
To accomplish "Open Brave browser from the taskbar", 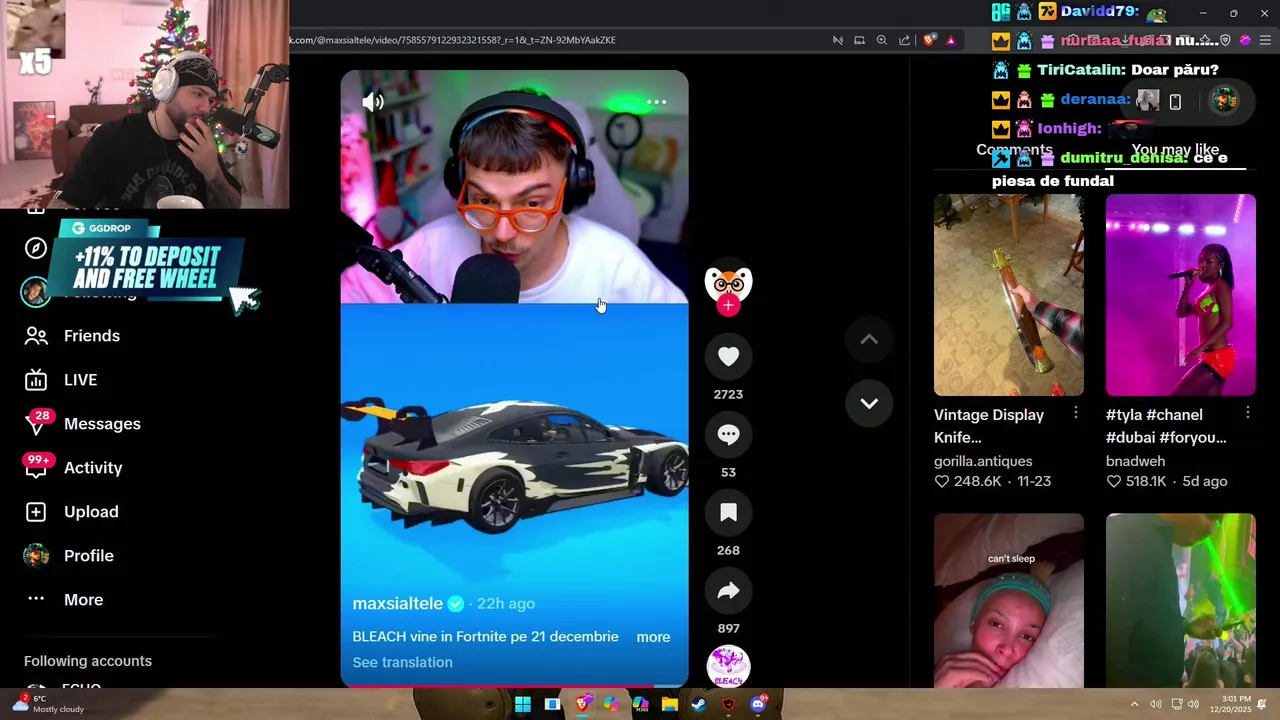I will (x=582, y=704).
